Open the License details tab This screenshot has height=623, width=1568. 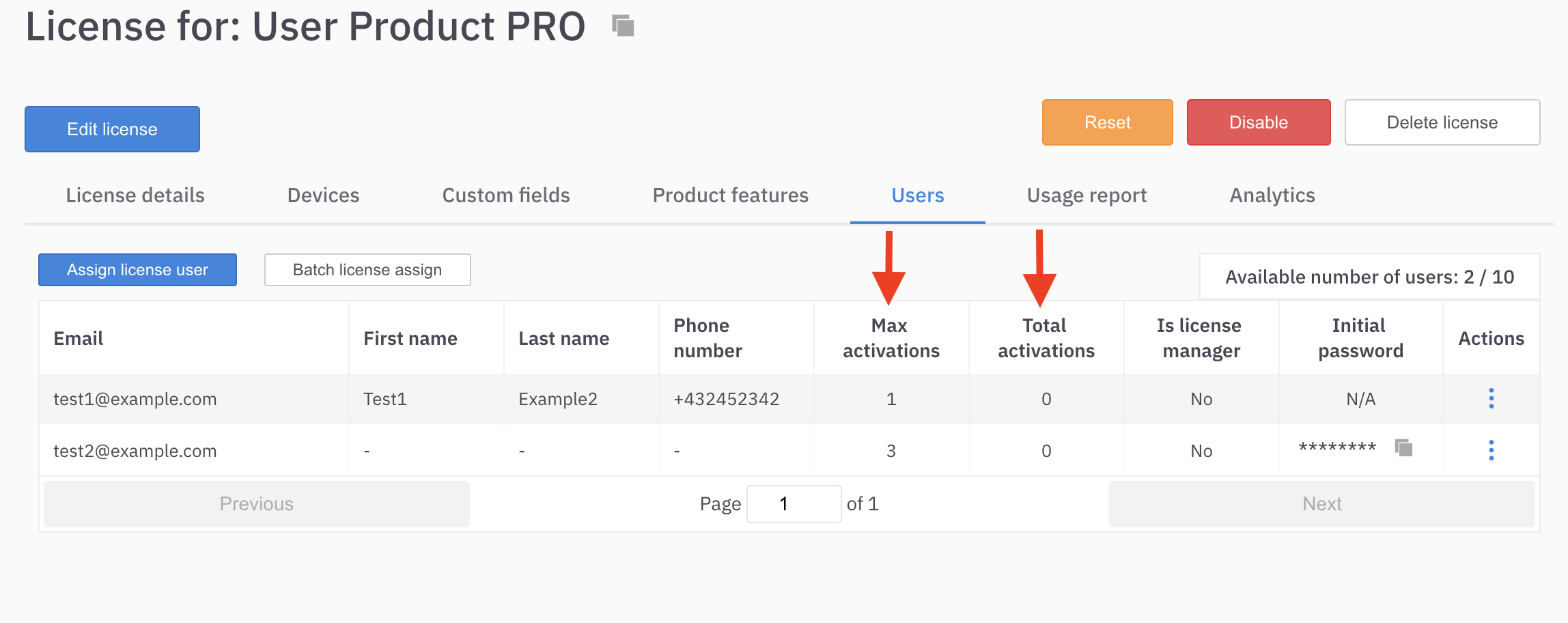135,195
